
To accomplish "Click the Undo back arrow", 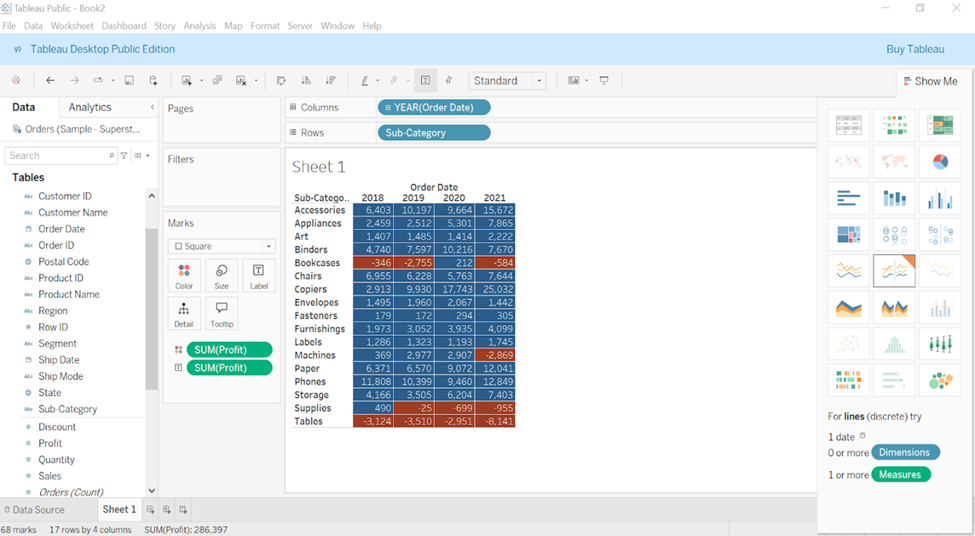I will point(50,80).
